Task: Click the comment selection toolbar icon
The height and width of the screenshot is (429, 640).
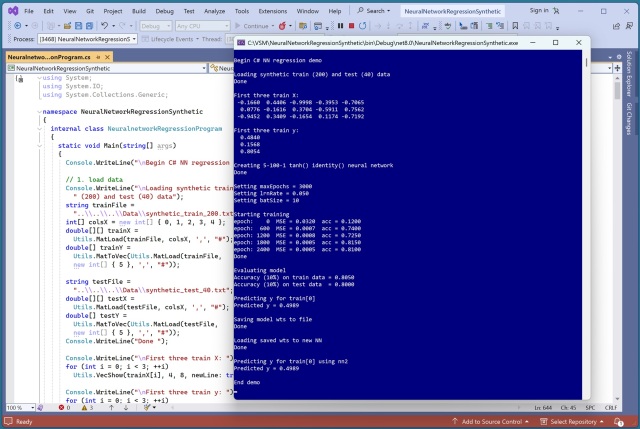Action: [x=489, y=26]
